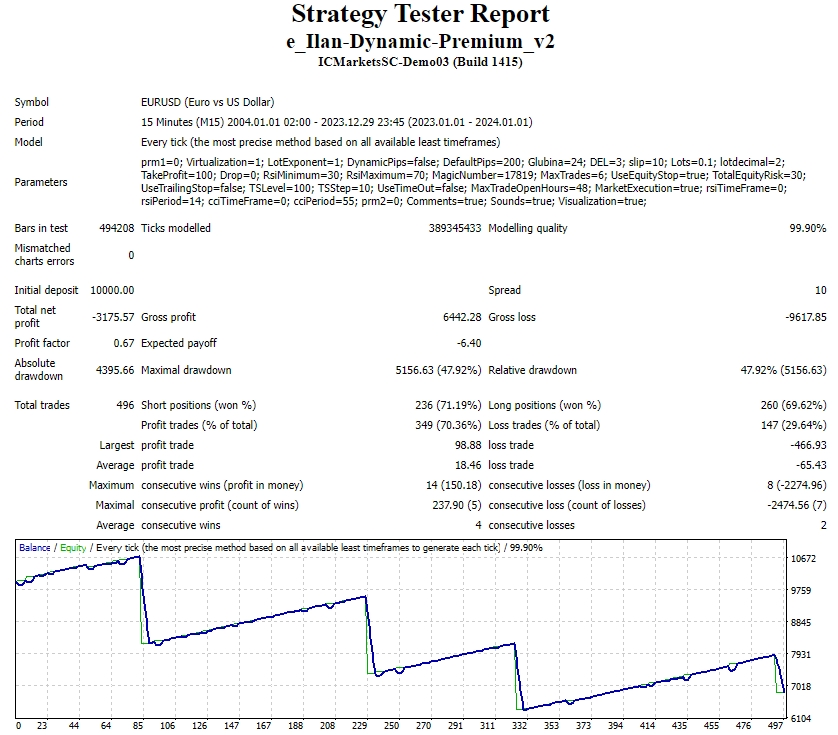This screenshot has width=838, height=735.
Task: Click the ICMarketsSC-Demo03 build text
Action: coord(420,62)
